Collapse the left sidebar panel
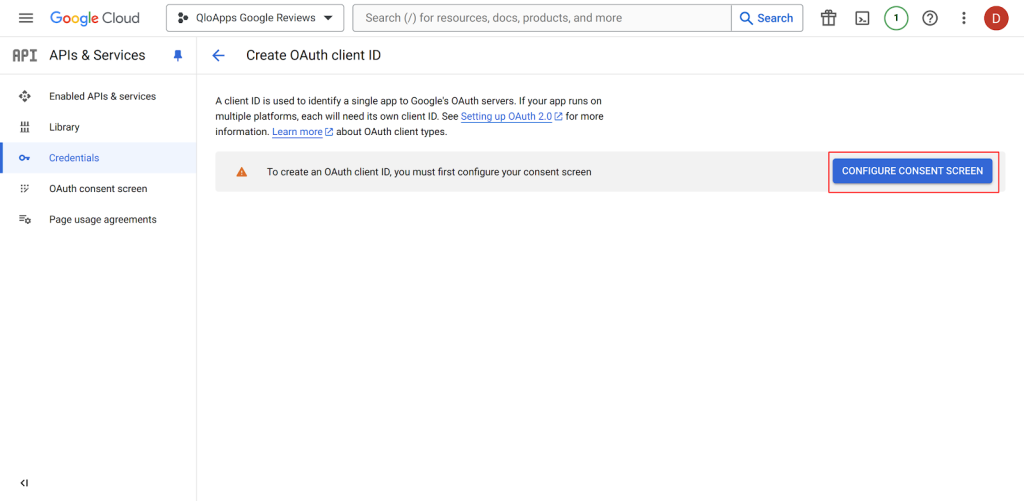 coord(25,483)
